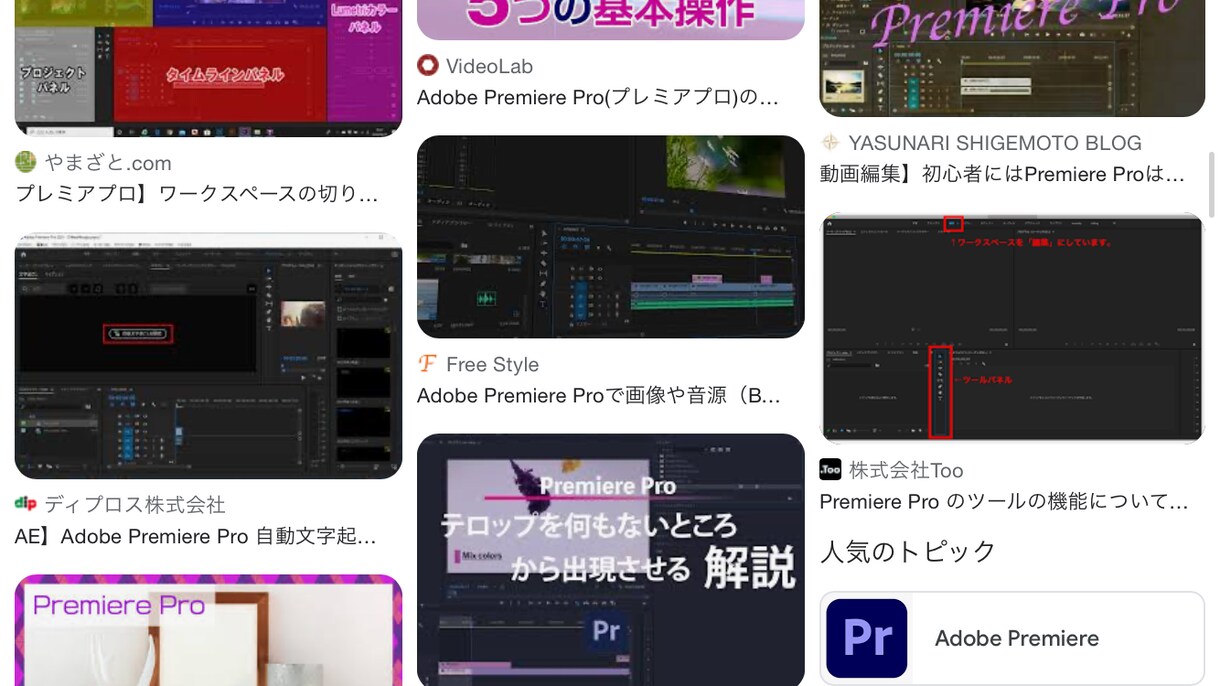
Task: Open the テロップを何もないところから出現させる解説 thumbnail
Action: coord(611,560)
